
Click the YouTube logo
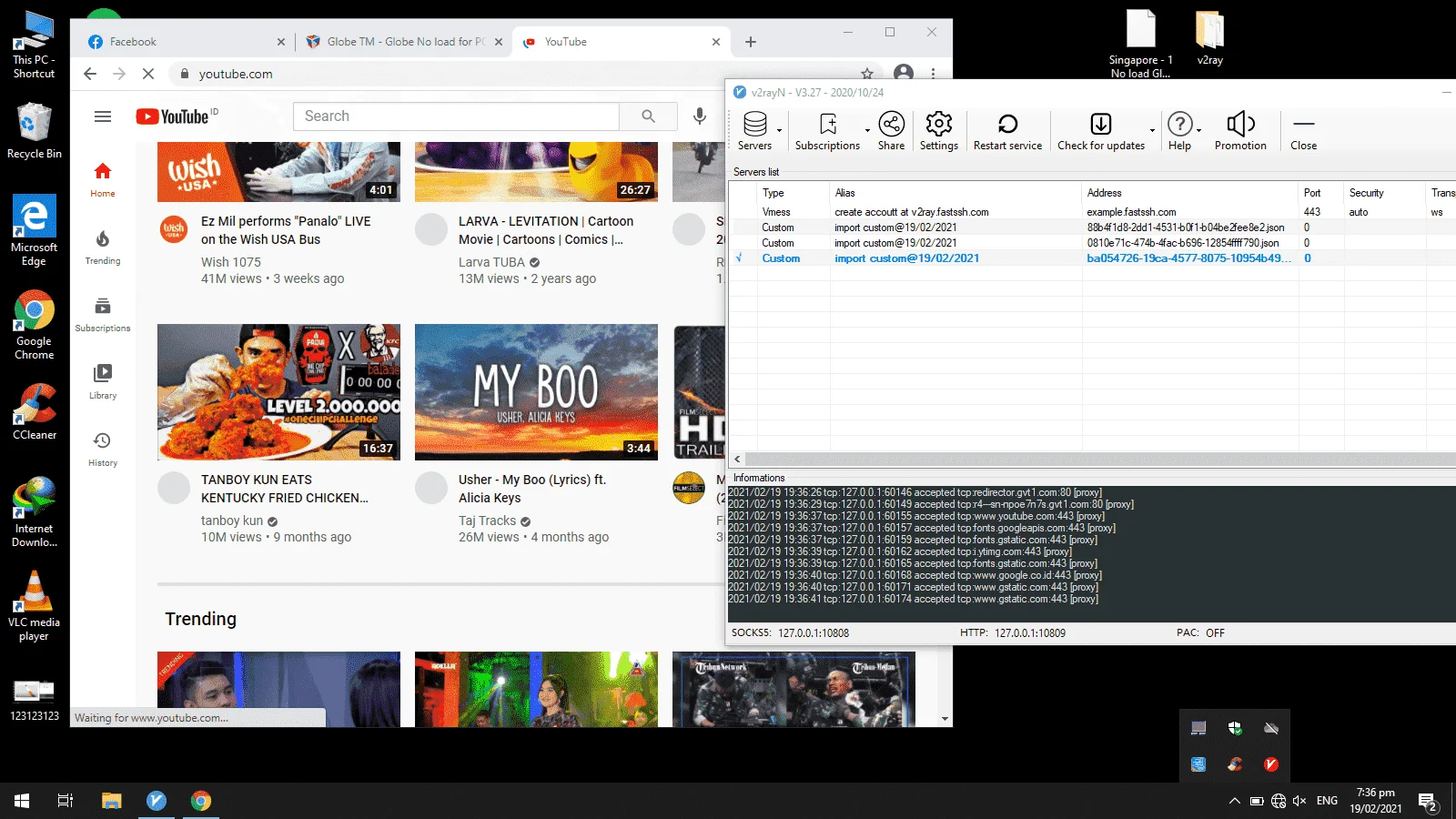[x=173, y=116]
